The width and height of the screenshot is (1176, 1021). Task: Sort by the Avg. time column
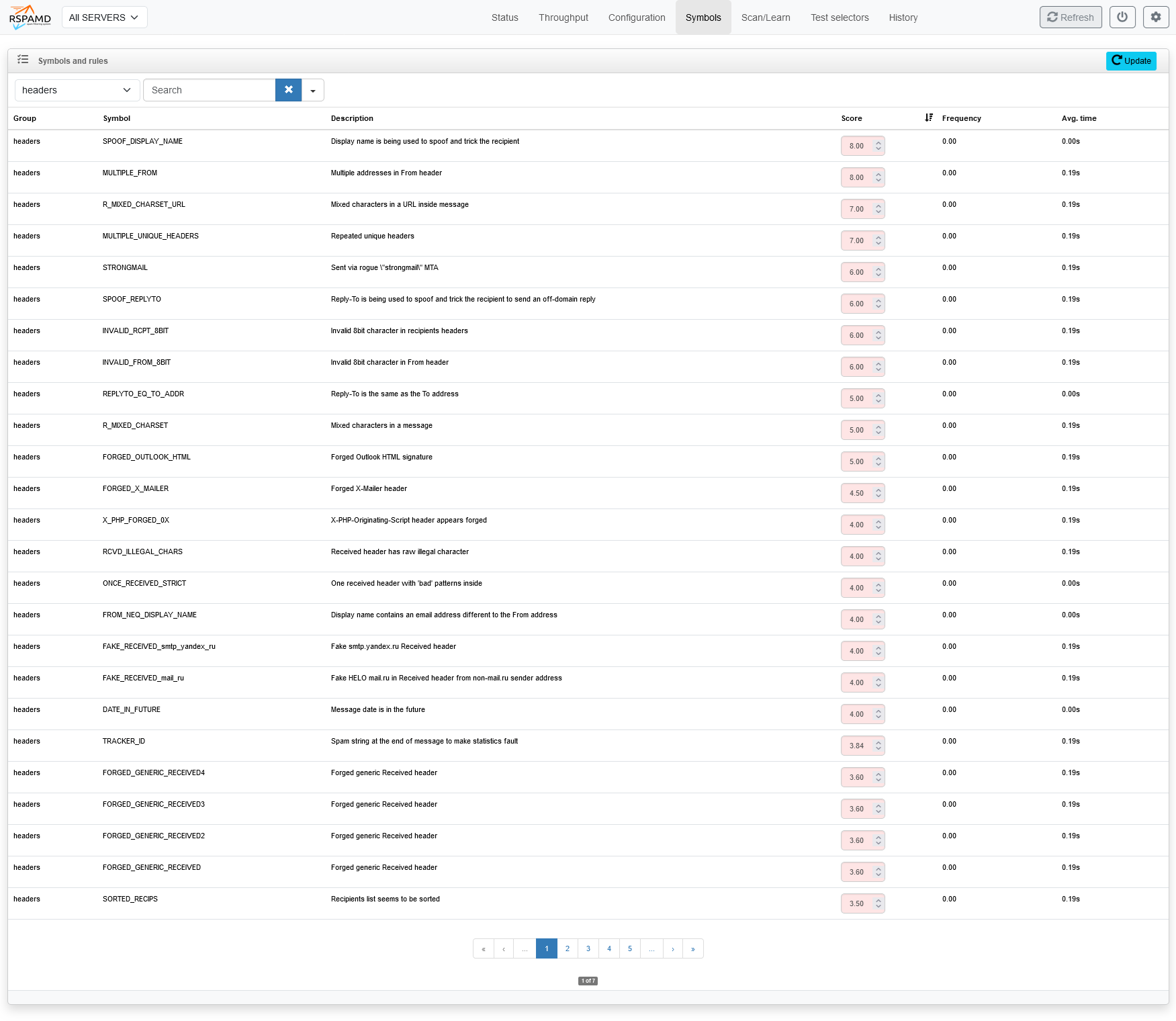(x=1079, y=118)
